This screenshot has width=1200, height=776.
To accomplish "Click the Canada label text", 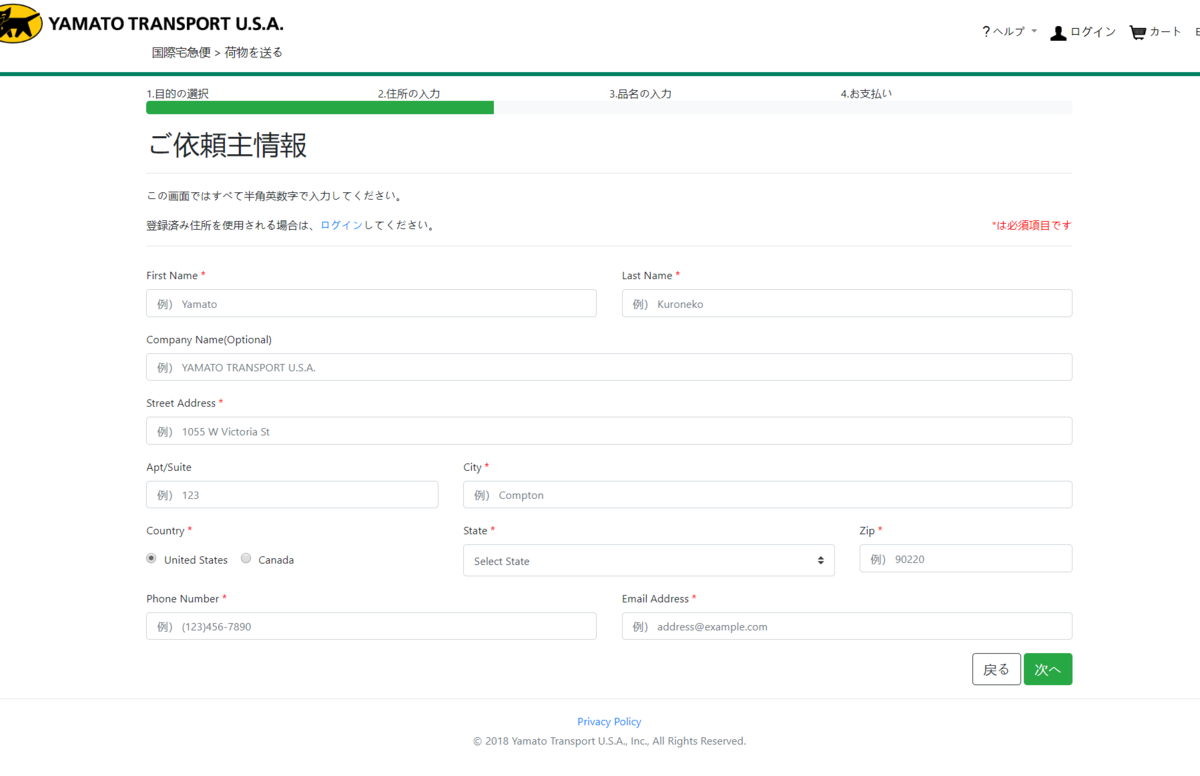I will pyautogui.click(x=276, y=560).
